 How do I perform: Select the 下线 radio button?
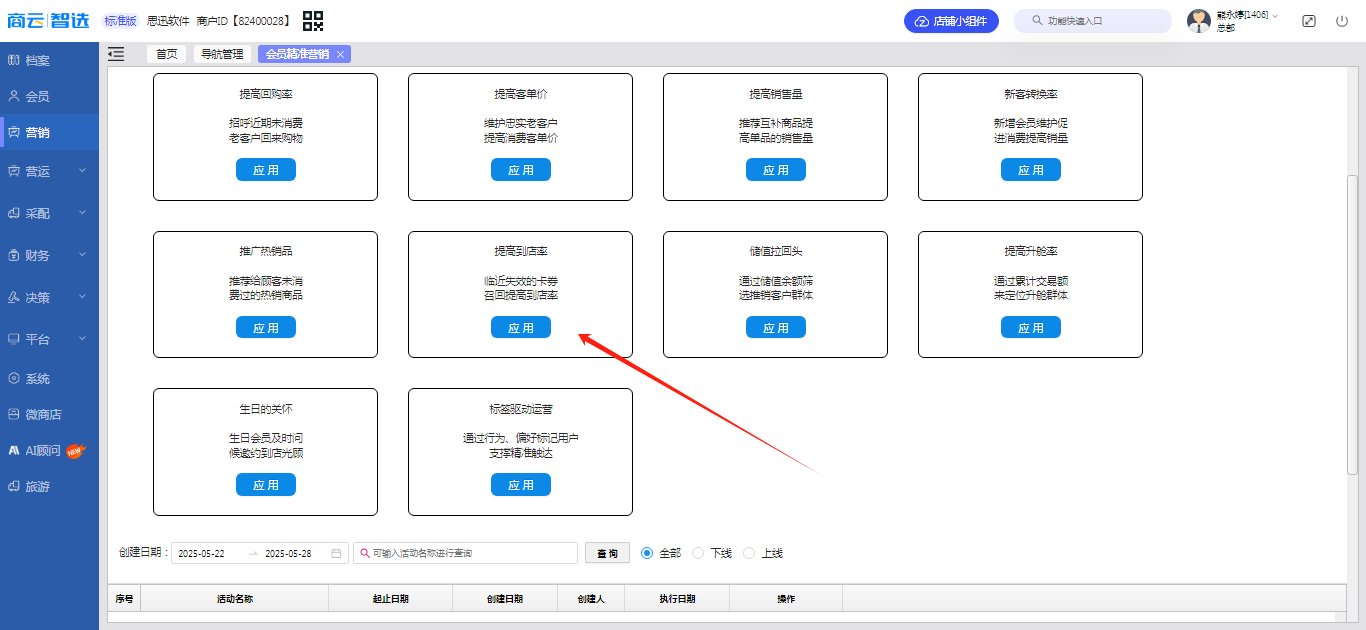tap(699, 553)
